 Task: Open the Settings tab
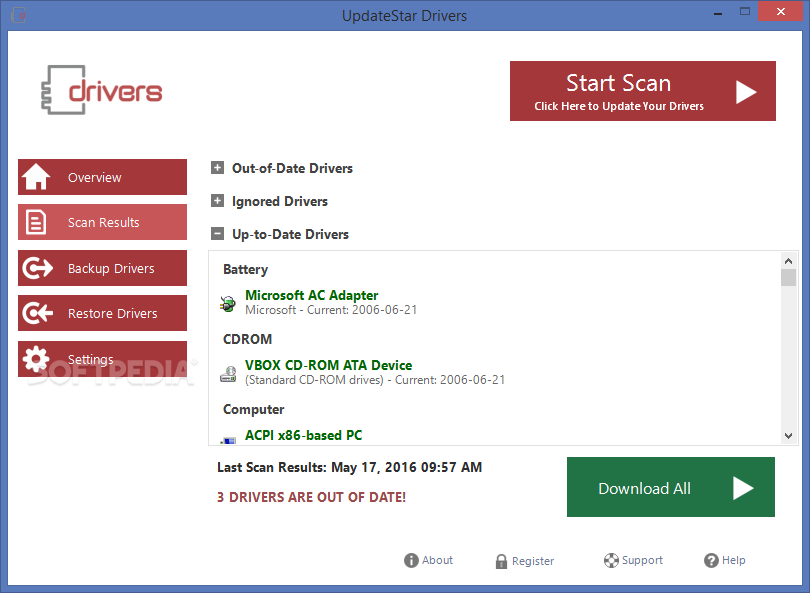102,358
